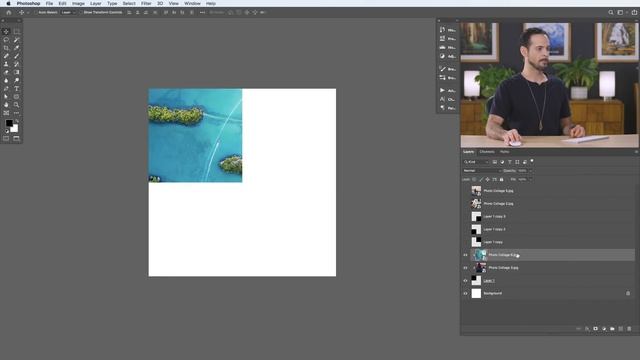Click the Share icon at top right
This screenshot has height=360, width=640.
click(x=634, y=12)
